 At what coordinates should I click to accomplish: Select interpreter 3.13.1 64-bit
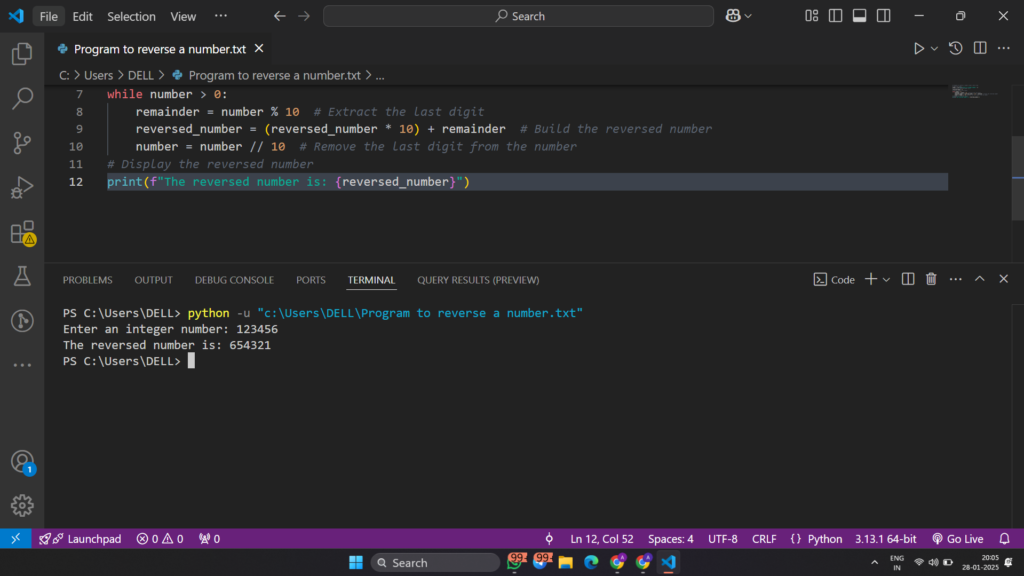pyautogui.click(x=886, y=539)
